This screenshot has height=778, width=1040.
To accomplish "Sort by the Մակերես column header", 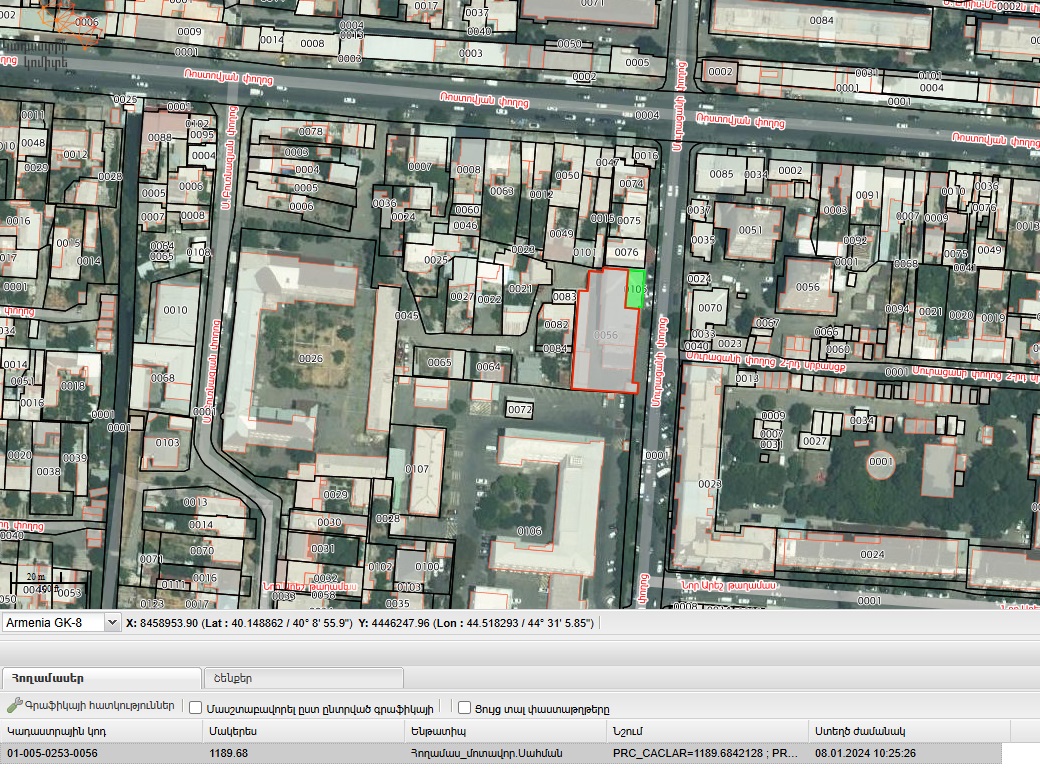I will click(x=303, y=731).
